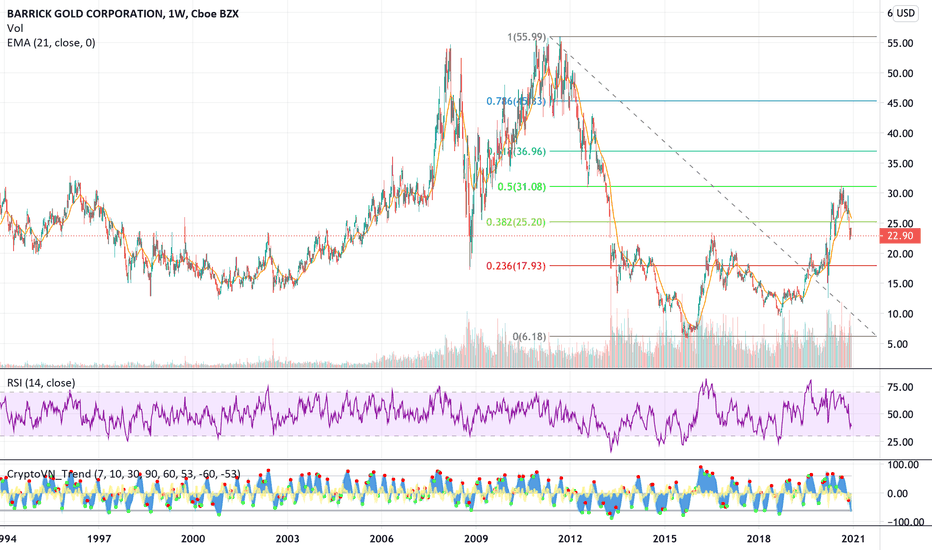Click the 5.00 price axis label
Image resolution: width=932 pixels, height=550 pixels.
pyautogui.click(x=900, y=344)
